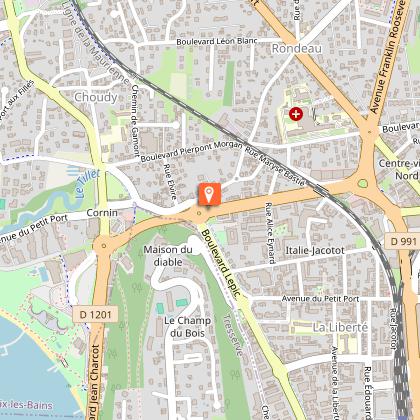Viewport: 420px width, 420px height.
Task: Click the green roundabout near Centre-ville Nord
Action: [x=363, y=184]
